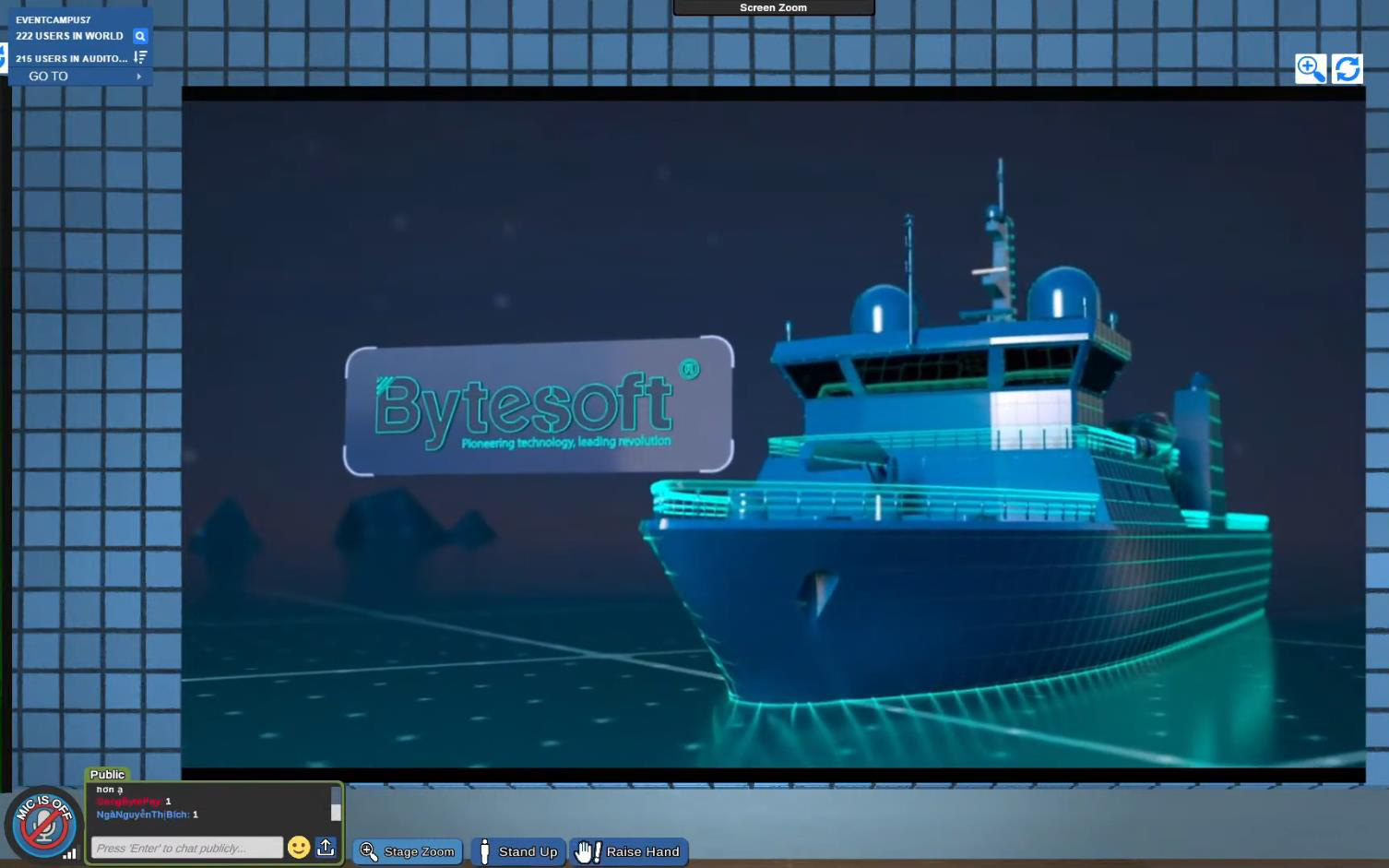
Task: Open the emoji smiley picker
Action: (299, 847)
